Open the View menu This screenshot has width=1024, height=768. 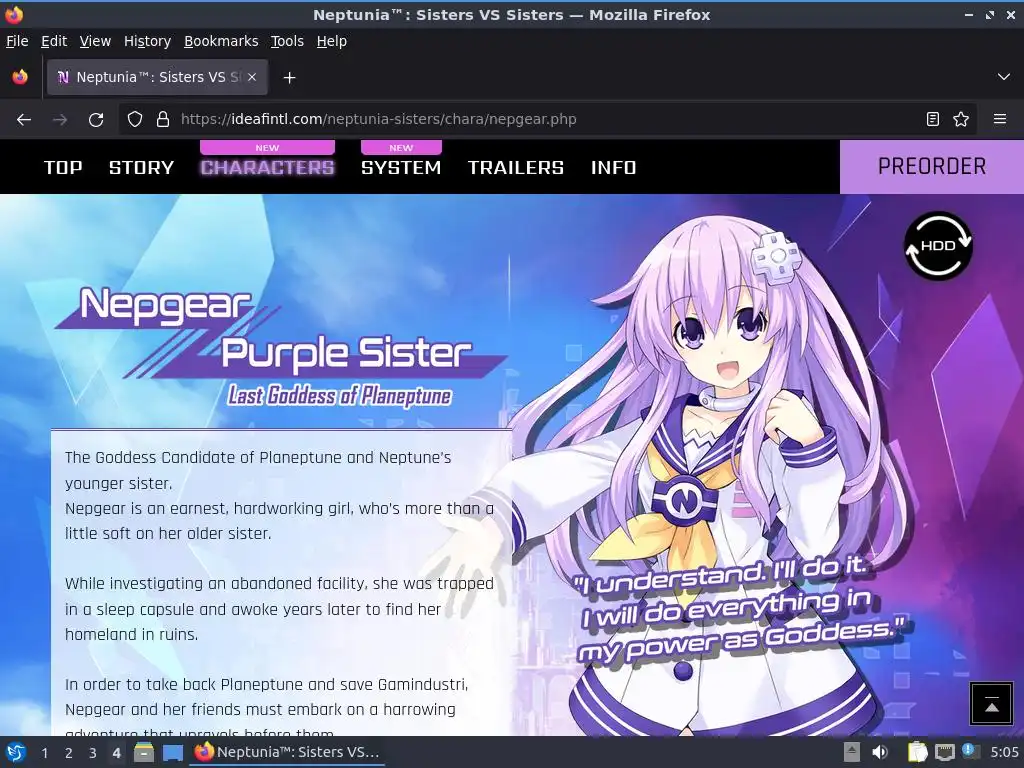coord(95,41)
